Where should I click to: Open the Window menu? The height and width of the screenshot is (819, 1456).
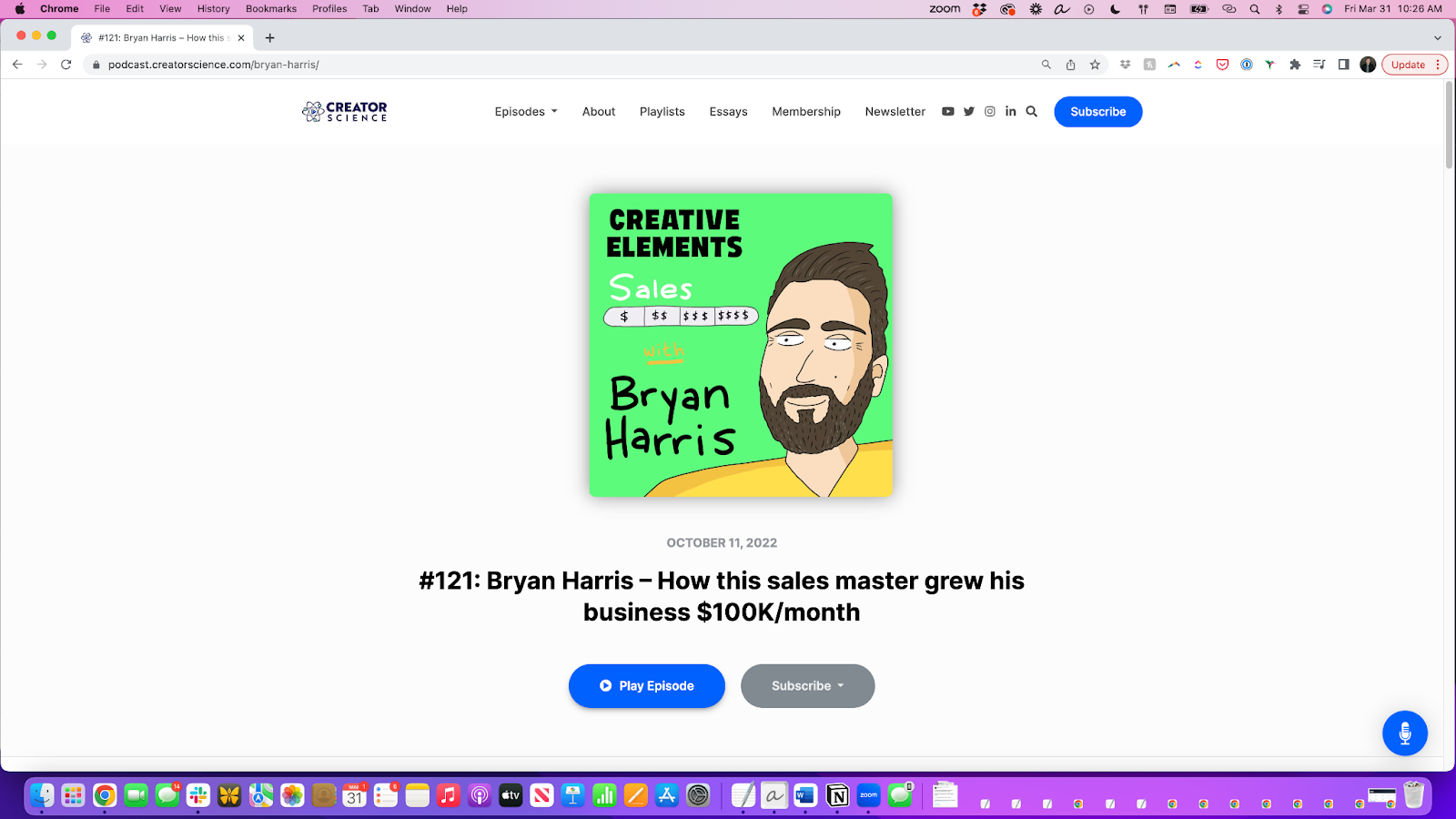click(413, 9)
